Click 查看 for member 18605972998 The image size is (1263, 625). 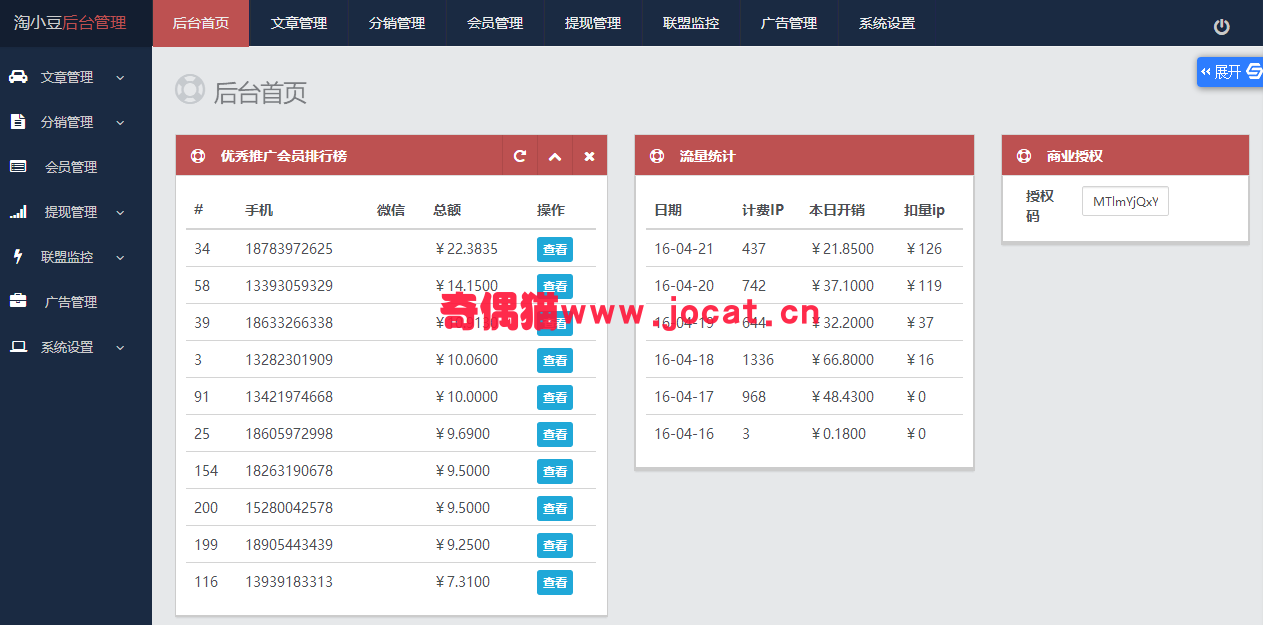tap(555, 434)
